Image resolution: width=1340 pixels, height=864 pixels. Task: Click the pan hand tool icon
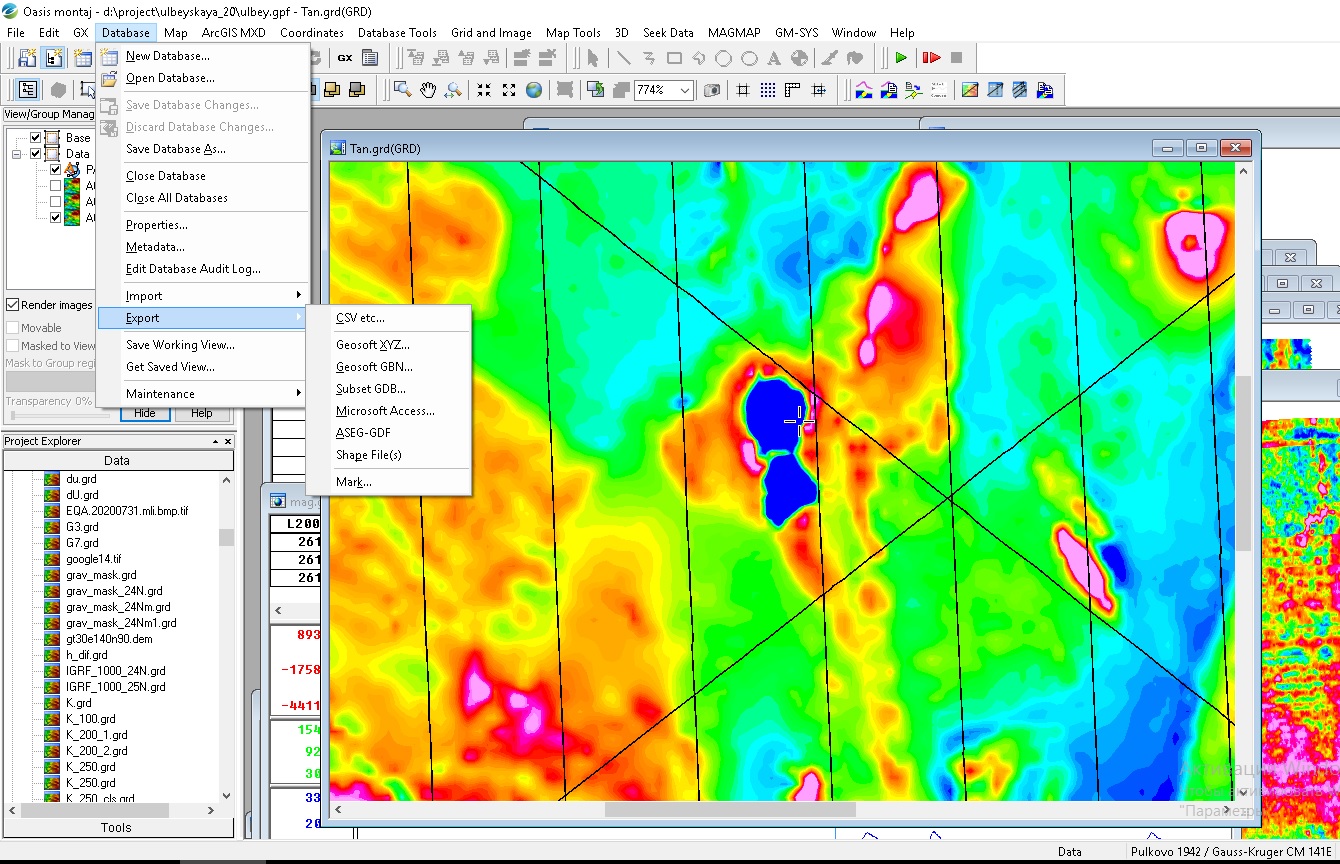point(428,90)
